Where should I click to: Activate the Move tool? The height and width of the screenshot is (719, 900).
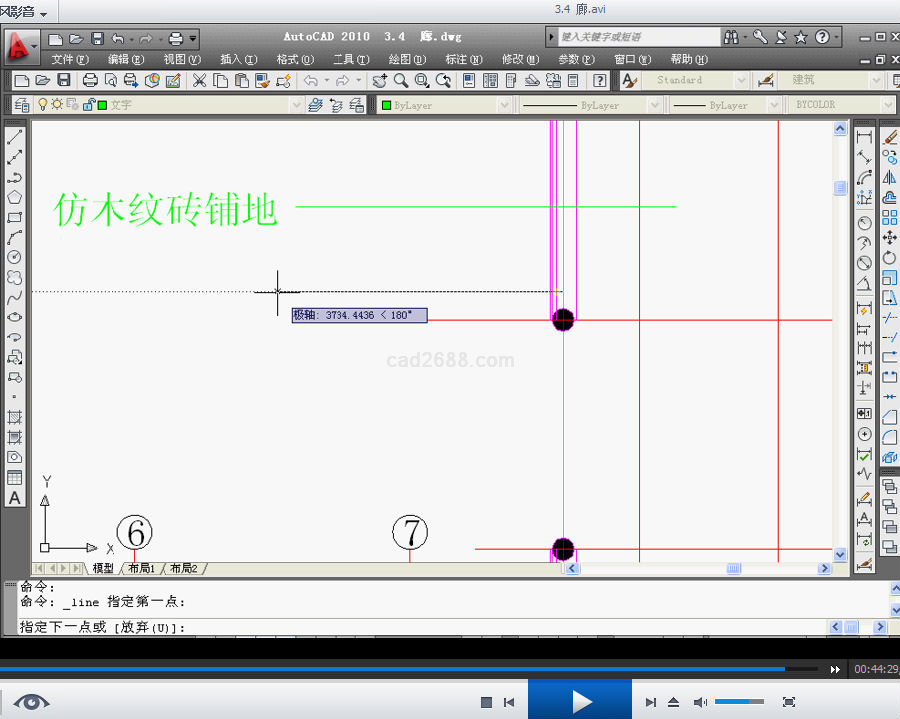tap(889, 237)
